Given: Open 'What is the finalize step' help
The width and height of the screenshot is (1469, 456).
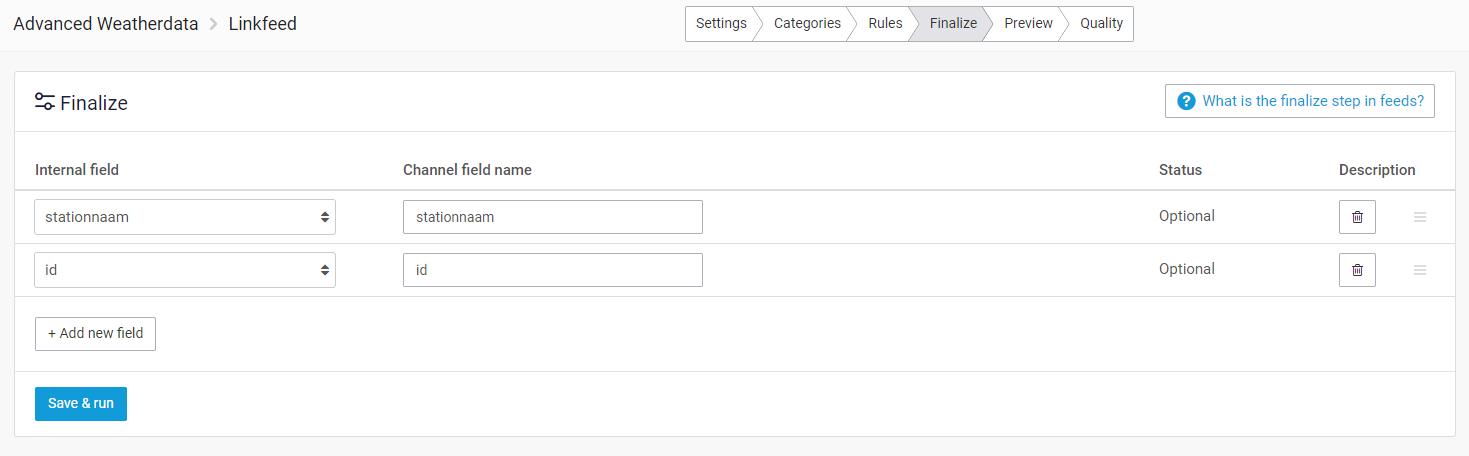Looking at the screenshot, I should [x=1300, y=101].
